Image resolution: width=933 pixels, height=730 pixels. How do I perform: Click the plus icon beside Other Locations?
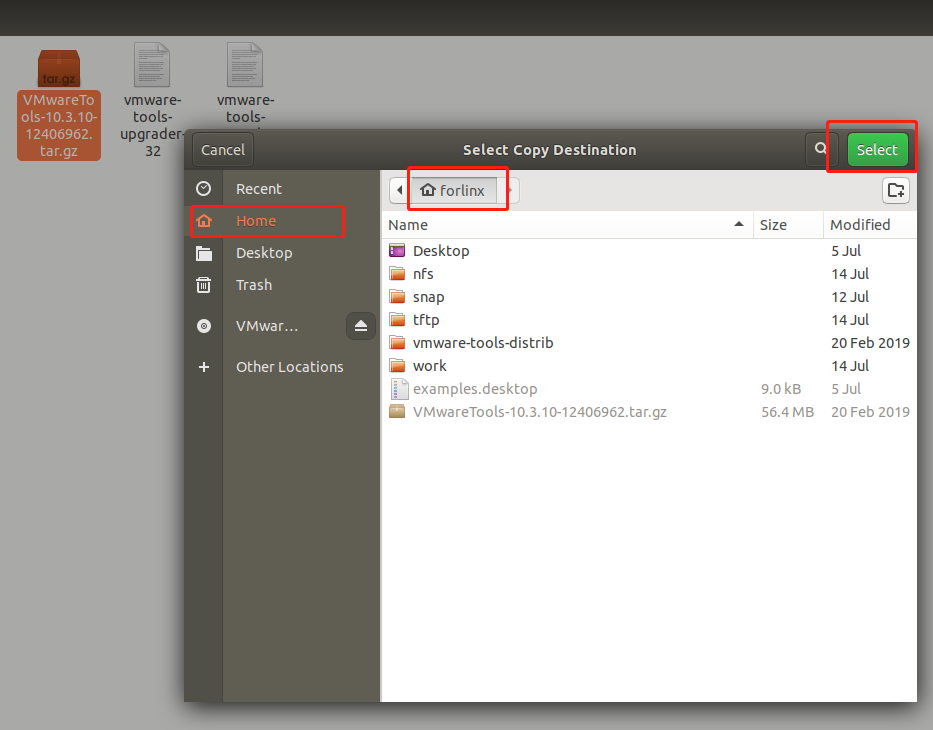pyautogui.click(x=204, y=367)
